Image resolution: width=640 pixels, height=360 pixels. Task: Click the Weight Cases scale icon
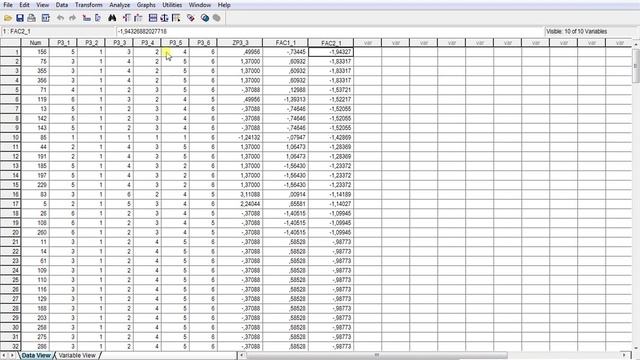point(164,18)
